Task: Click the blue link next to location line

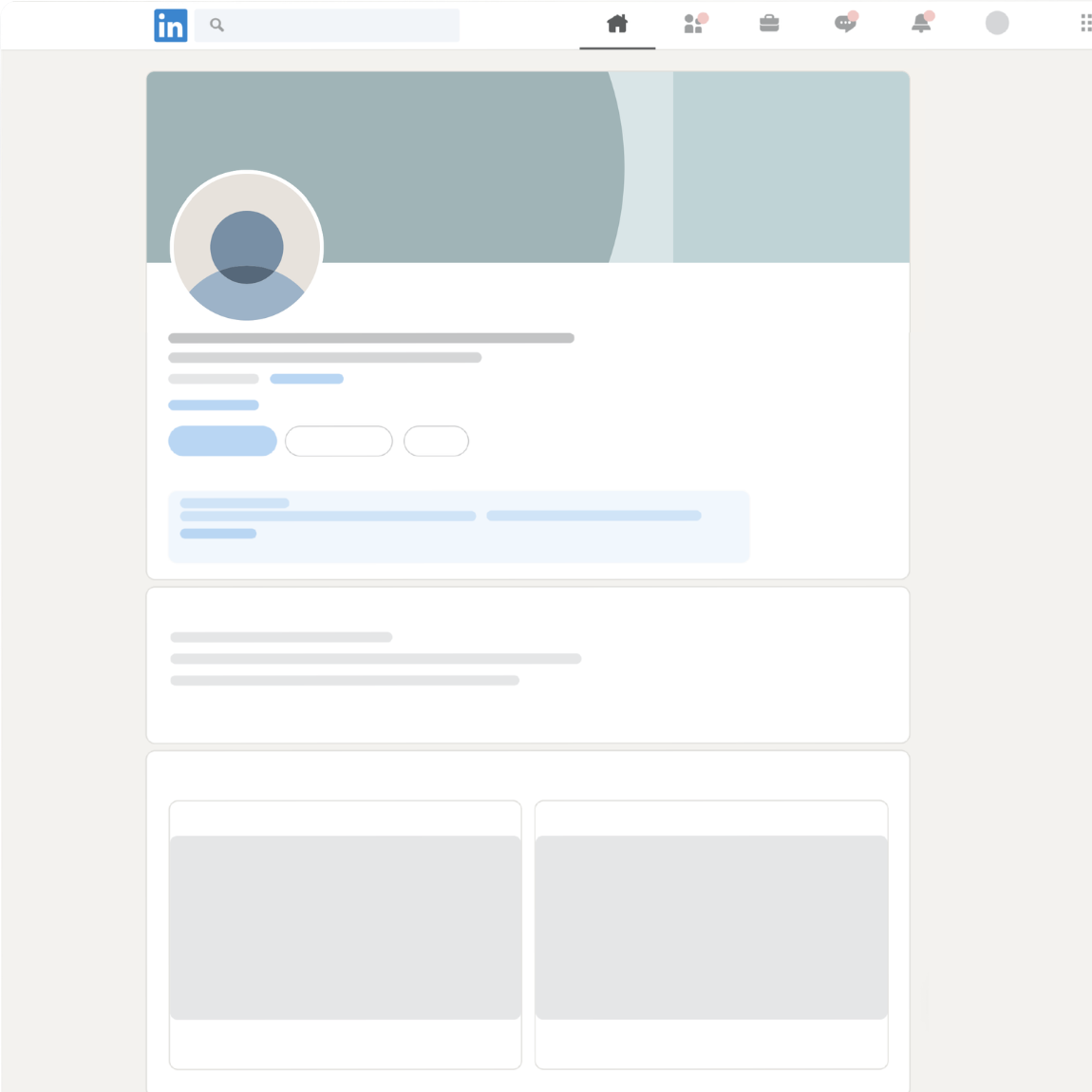Action: pyautogui.click(x=307, y=379)
